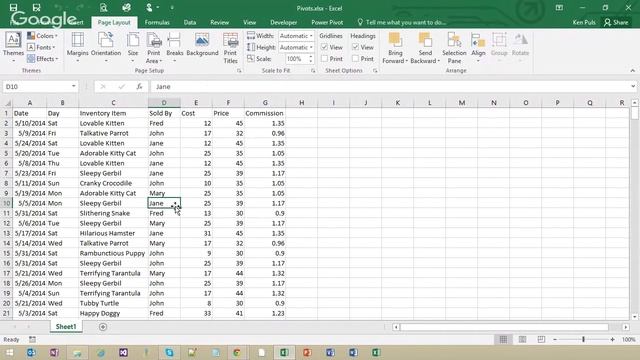The width and height of the screenshot is (640, 360).
Task: Open the Themes gallery
Action: pos(13,47)
